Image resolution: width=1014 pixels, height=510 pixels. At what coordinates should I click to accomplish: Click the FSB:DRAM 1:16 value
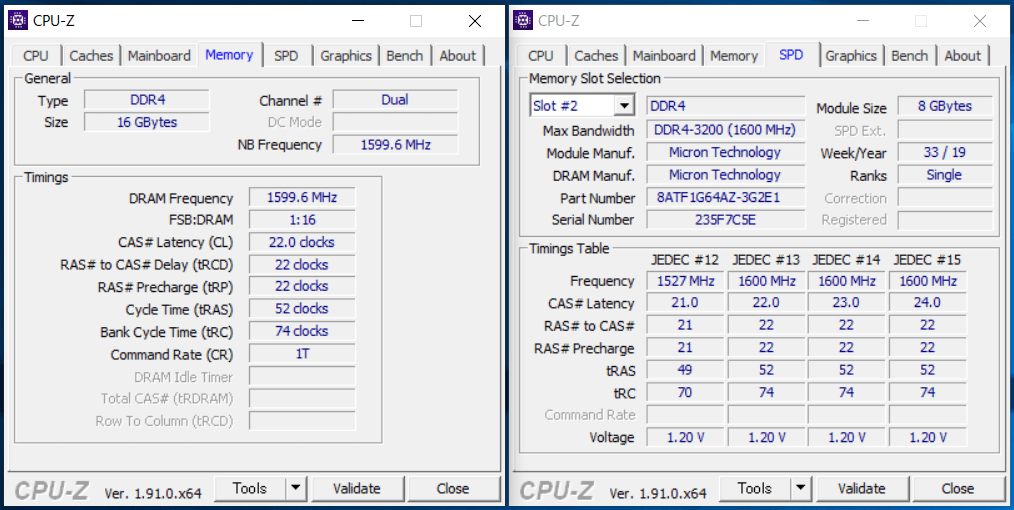coord(302,220)
